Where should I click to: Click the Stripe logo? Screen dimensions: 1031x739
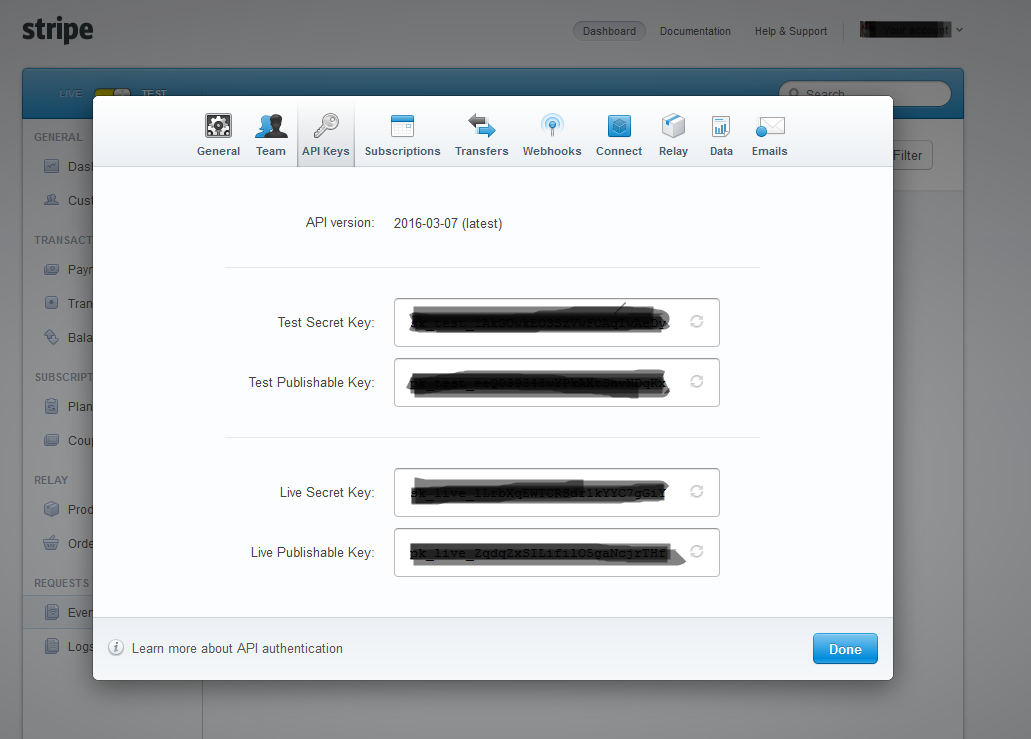tap(58, 30)
